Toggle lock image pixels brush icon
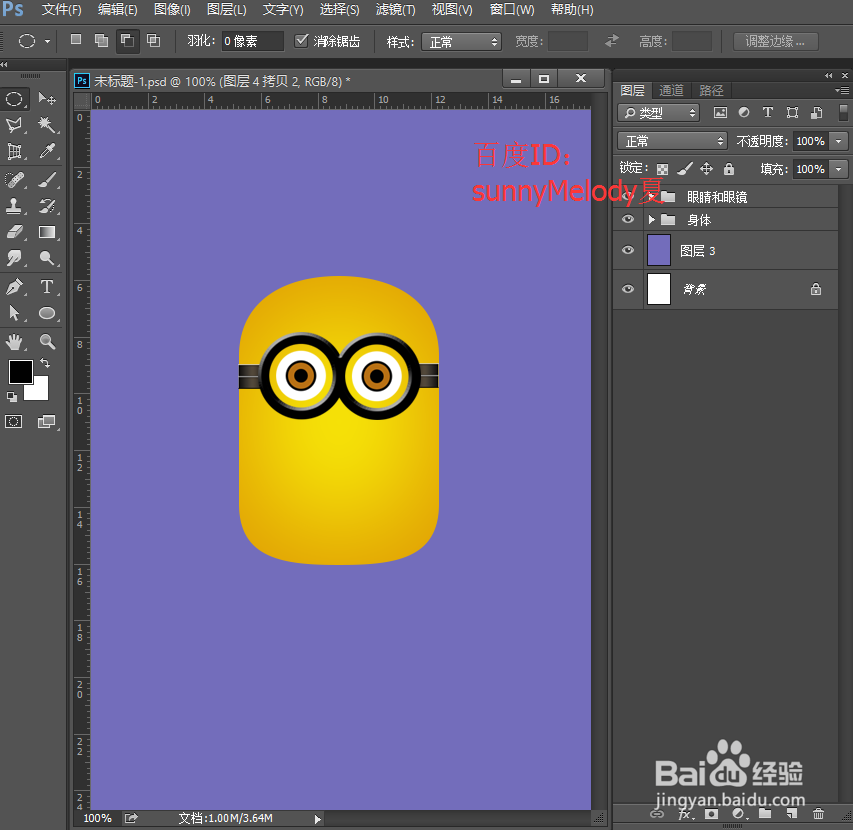Screen dimensions: 853x830 685,169
